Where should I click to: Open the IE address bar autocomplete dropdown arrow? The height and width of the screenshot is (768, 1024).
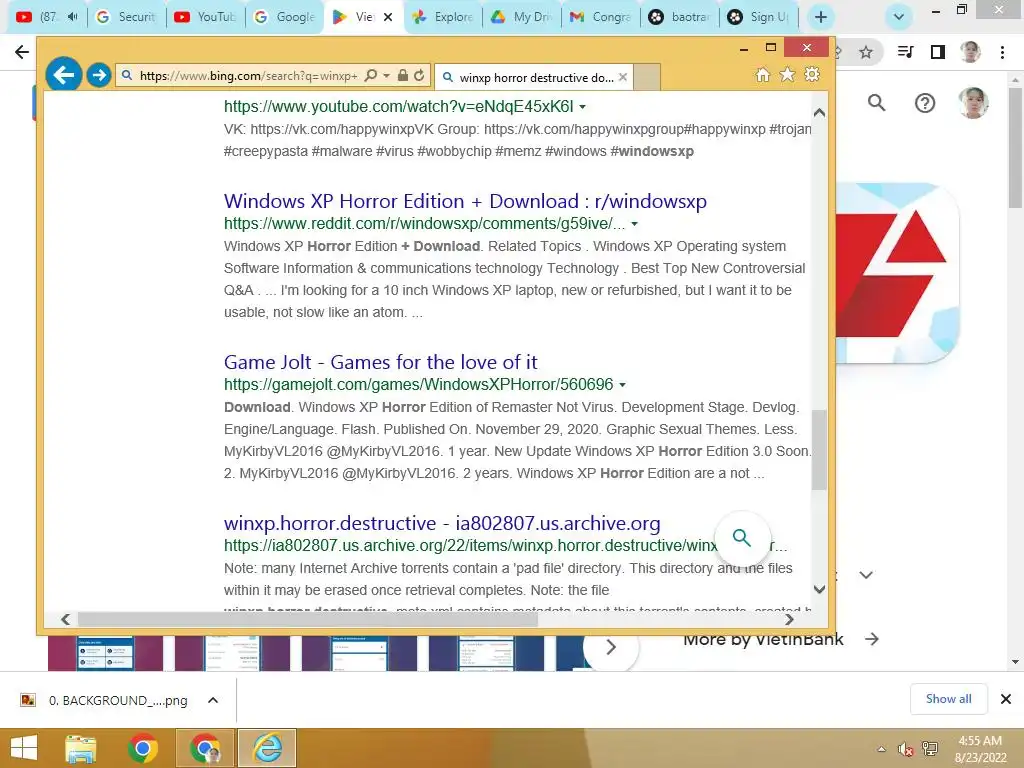[386, 76]
